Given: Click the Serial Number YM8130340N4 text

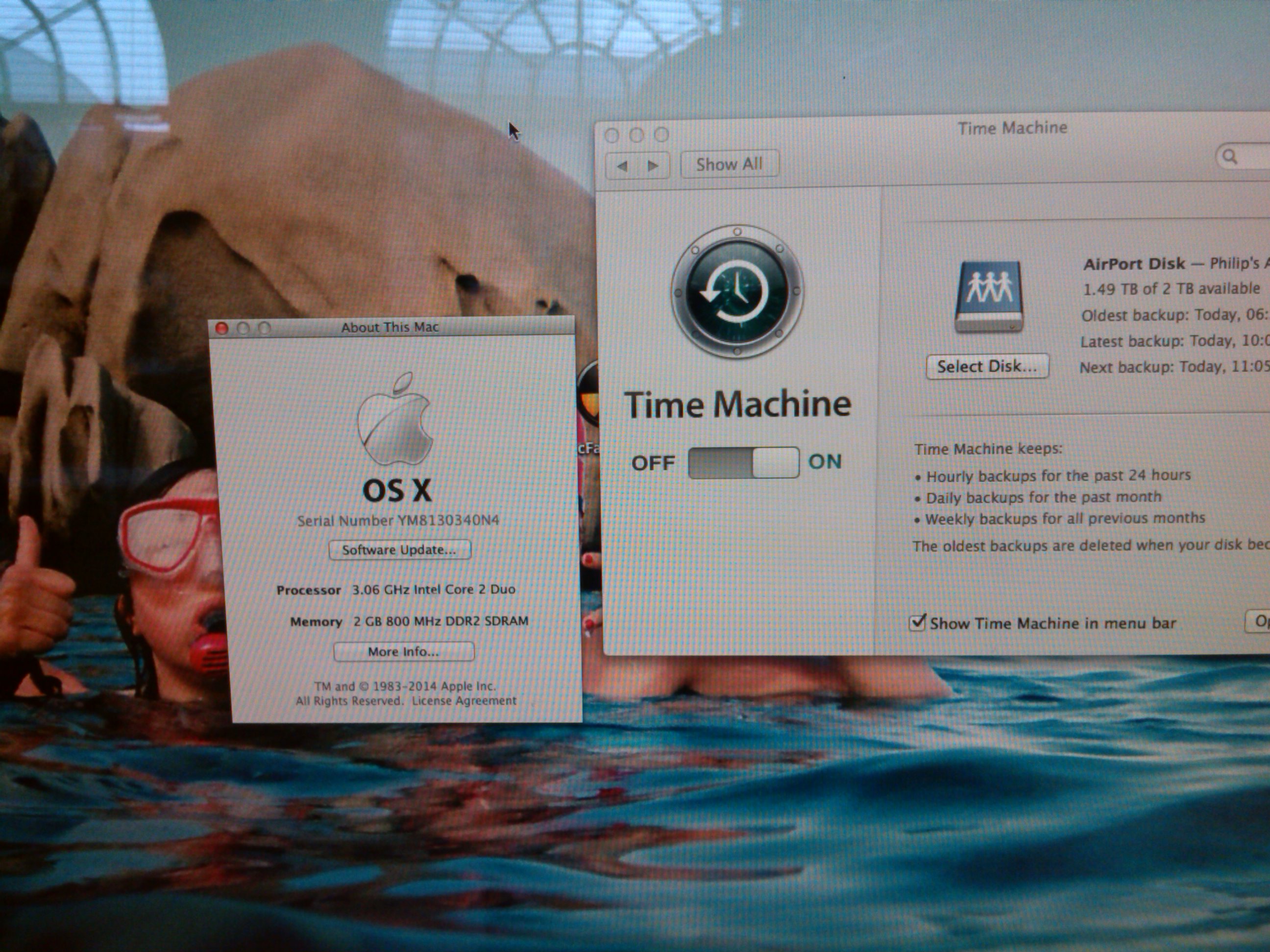Looking at the screenshot, I should pyautogui.click(x=398, y=521).
